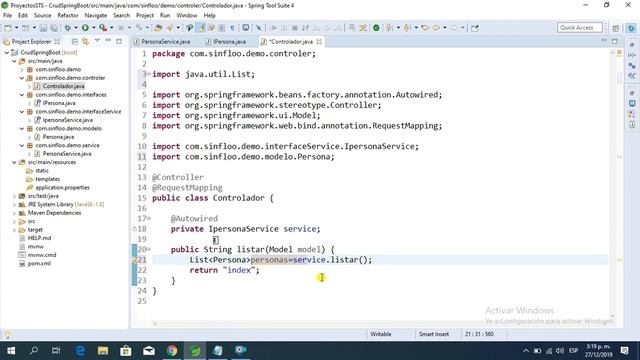Click the editor horizontal scrollbar left arrow
The image size is (640, 360).
pyautogui.click(x=155, y=324)
